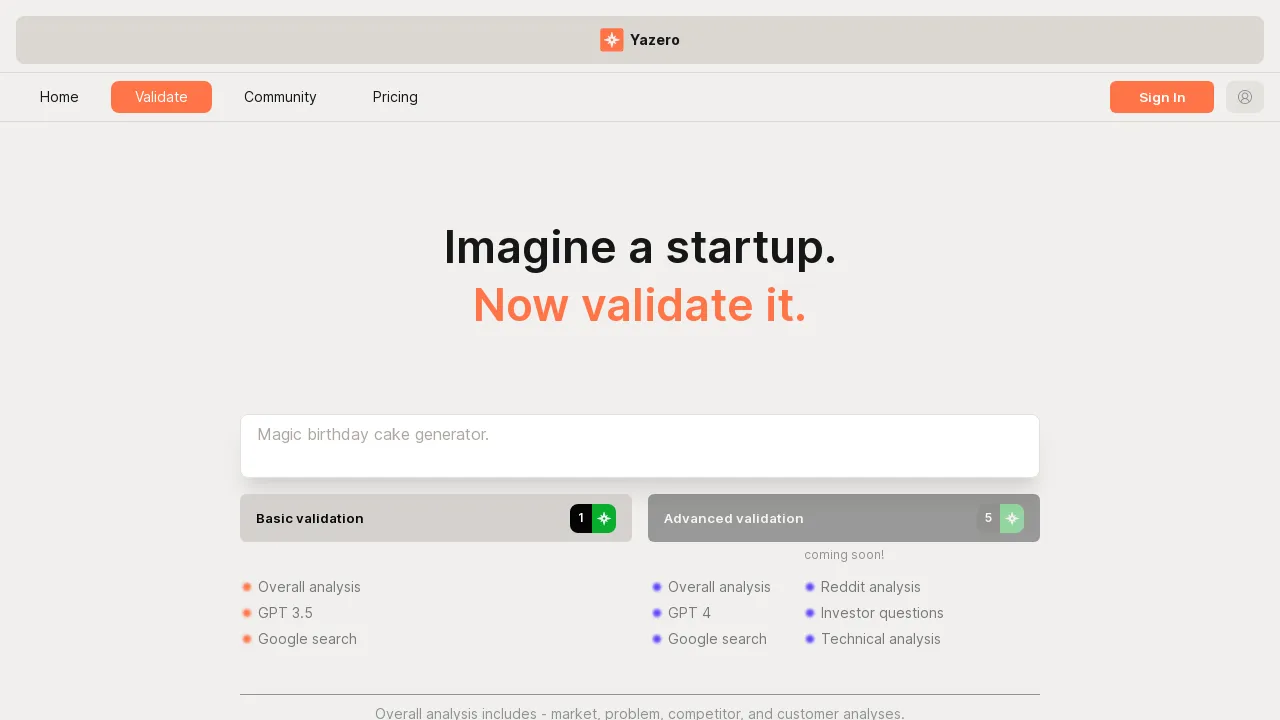The height and width of the screenshot is (720, 1280).
Task: Click the sparkle credit icon on Advanced validation
Action: [x=1012, y=518]
